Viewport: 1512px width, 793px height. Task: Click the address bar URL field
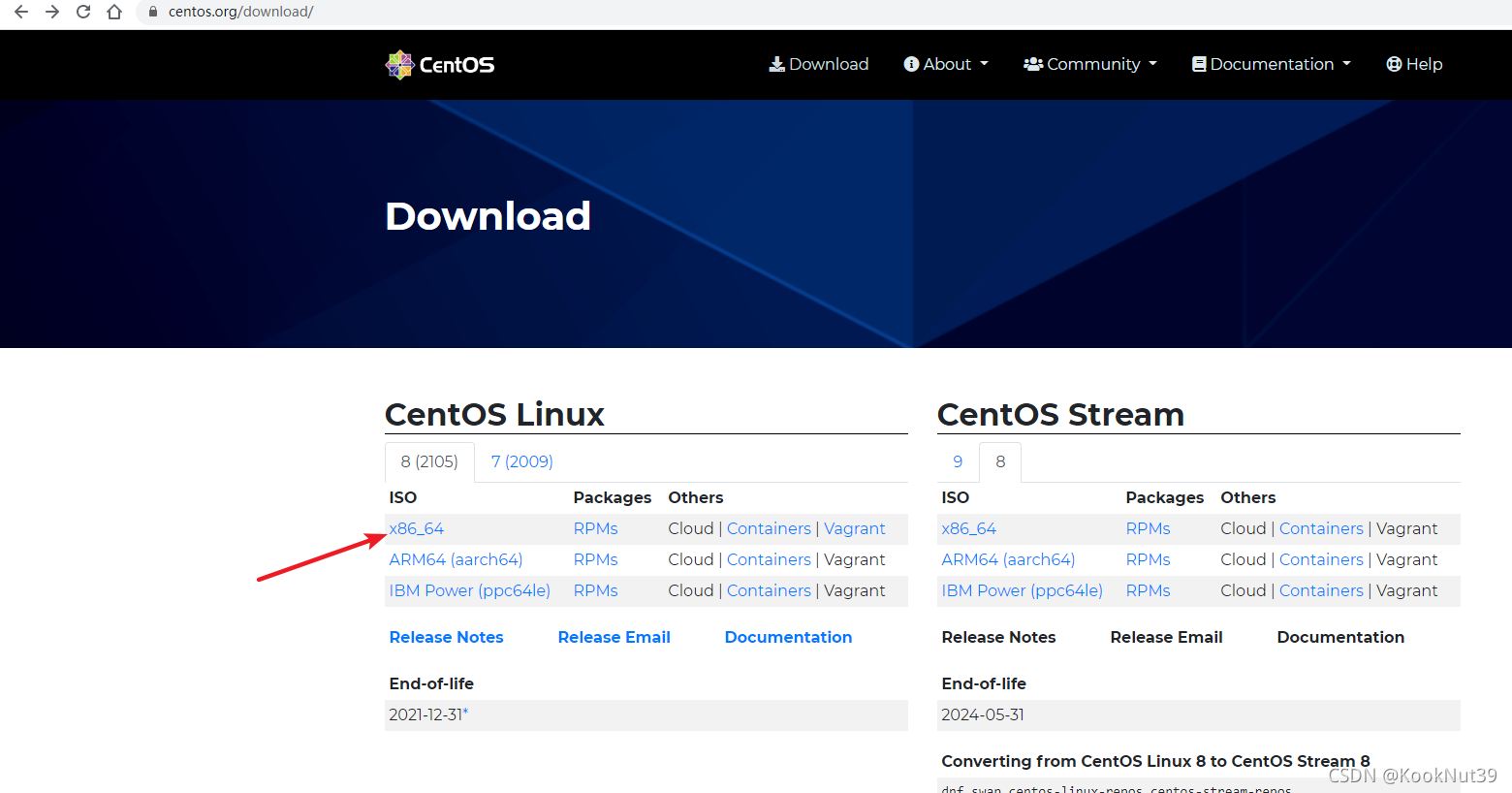coord(824,12)
